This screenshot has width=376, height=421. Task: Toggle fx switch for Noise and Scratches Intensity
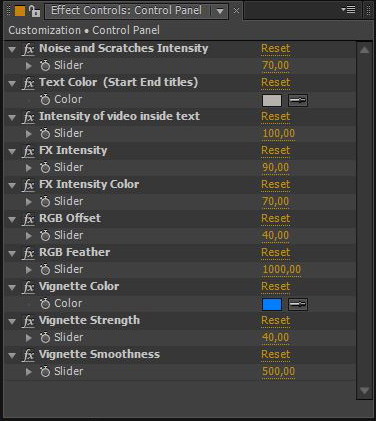pos(29,49)
